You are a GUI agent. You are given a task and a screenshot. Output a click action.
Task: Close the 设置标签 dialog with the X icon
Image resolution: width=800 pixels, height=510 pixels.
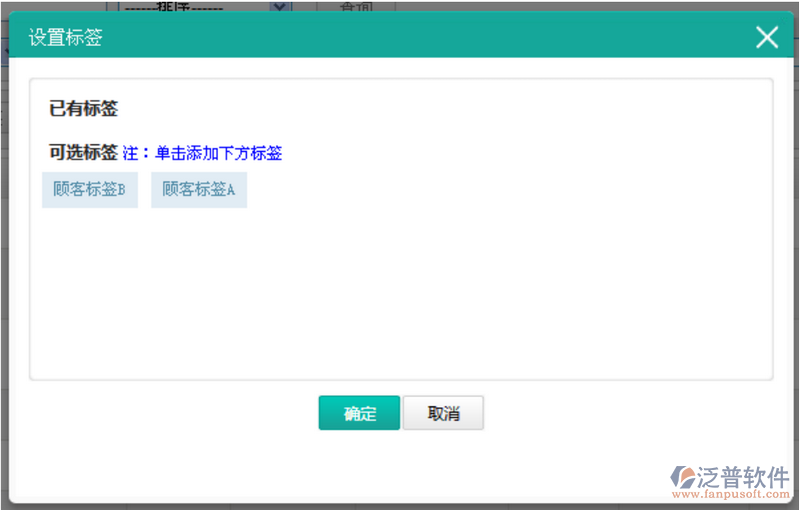pos(767,38)
